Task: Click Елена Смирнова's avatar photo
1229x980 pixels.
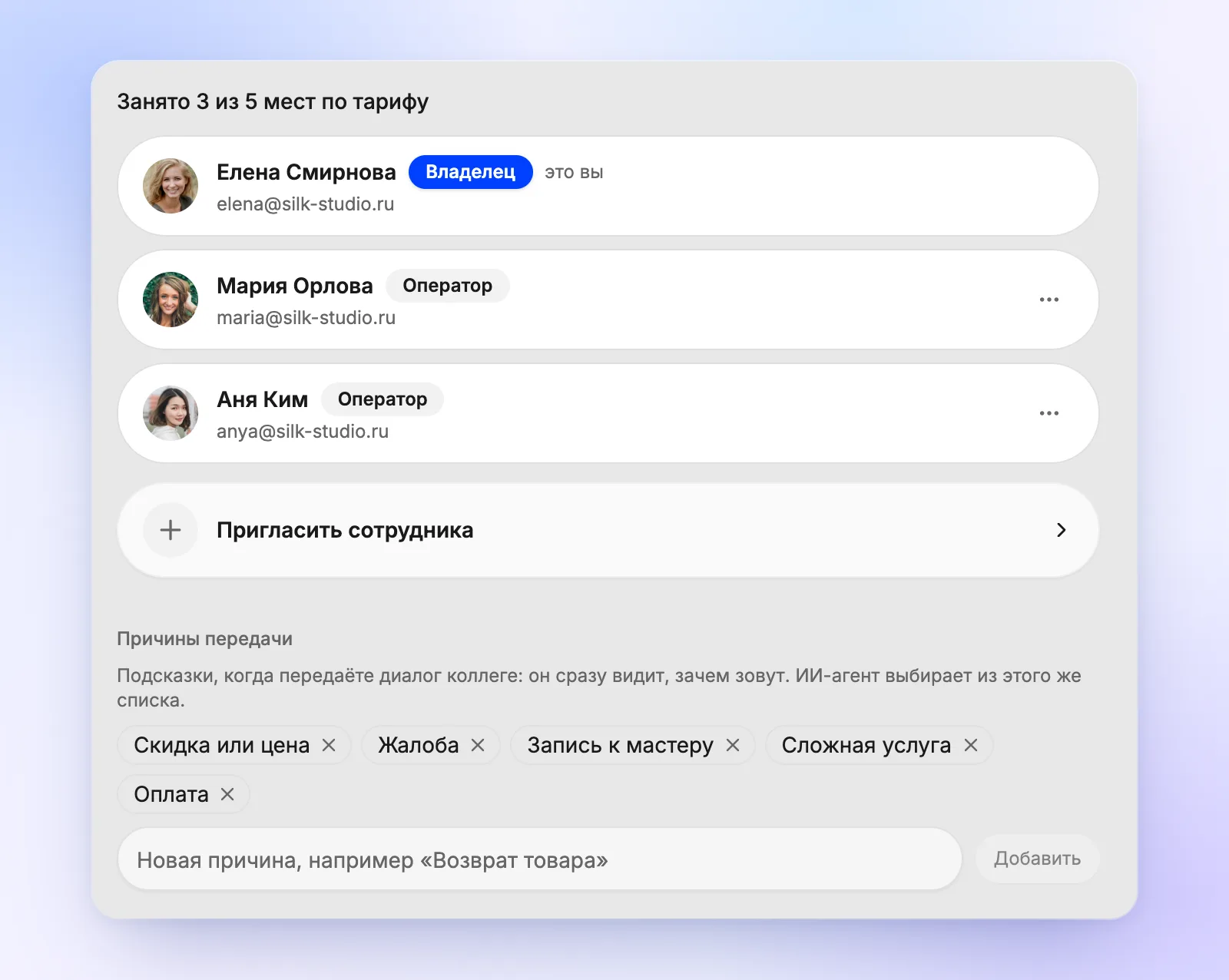Action: click(171, 186)
